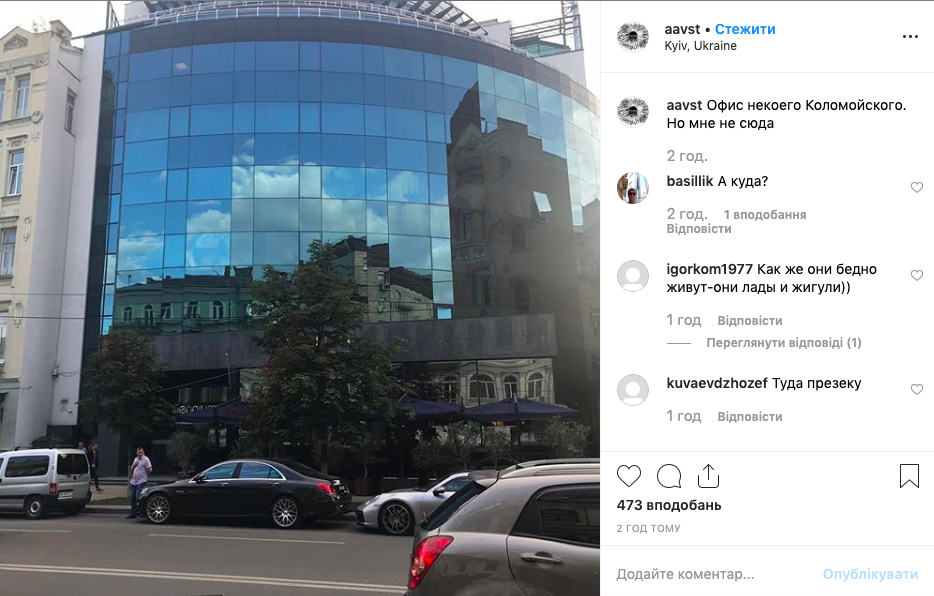Open igorkom1977's default avatar
The image size is (934, 596).
coord(633,276)
